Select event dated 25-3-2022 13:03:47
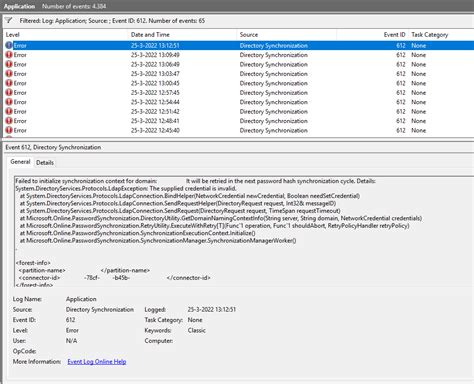 pyautogui.click(x=238, y=74)
